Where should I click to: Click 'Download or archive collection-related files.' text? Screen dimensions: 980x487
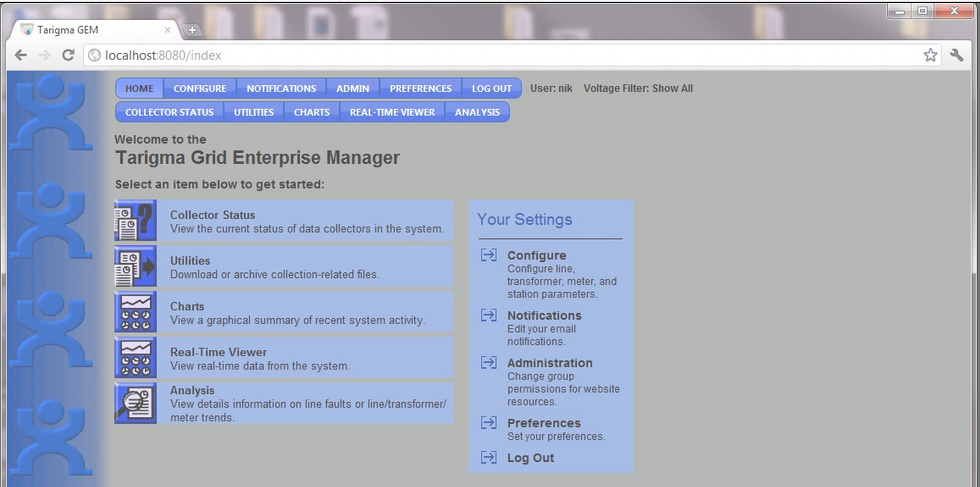tap(275, 274)
